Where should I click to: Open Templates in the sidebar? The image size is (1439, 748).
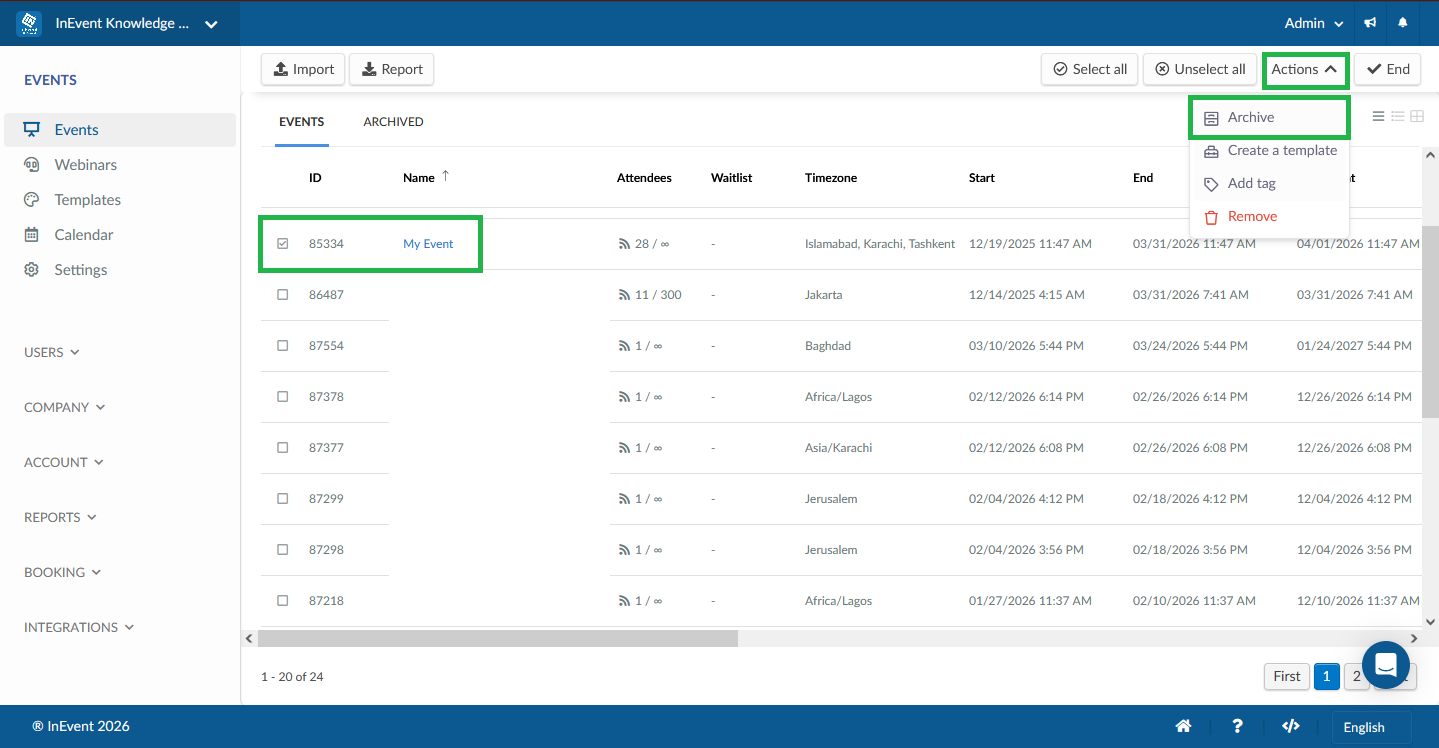coord(120,200)
